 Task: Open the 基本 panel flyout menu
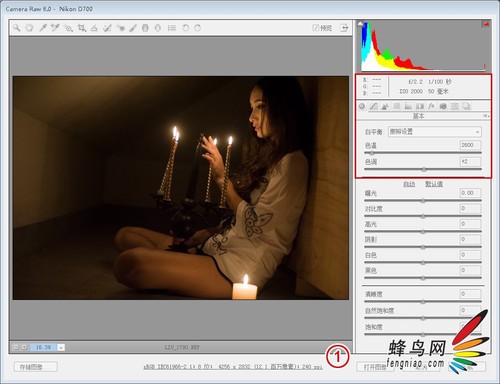(486, 116)
